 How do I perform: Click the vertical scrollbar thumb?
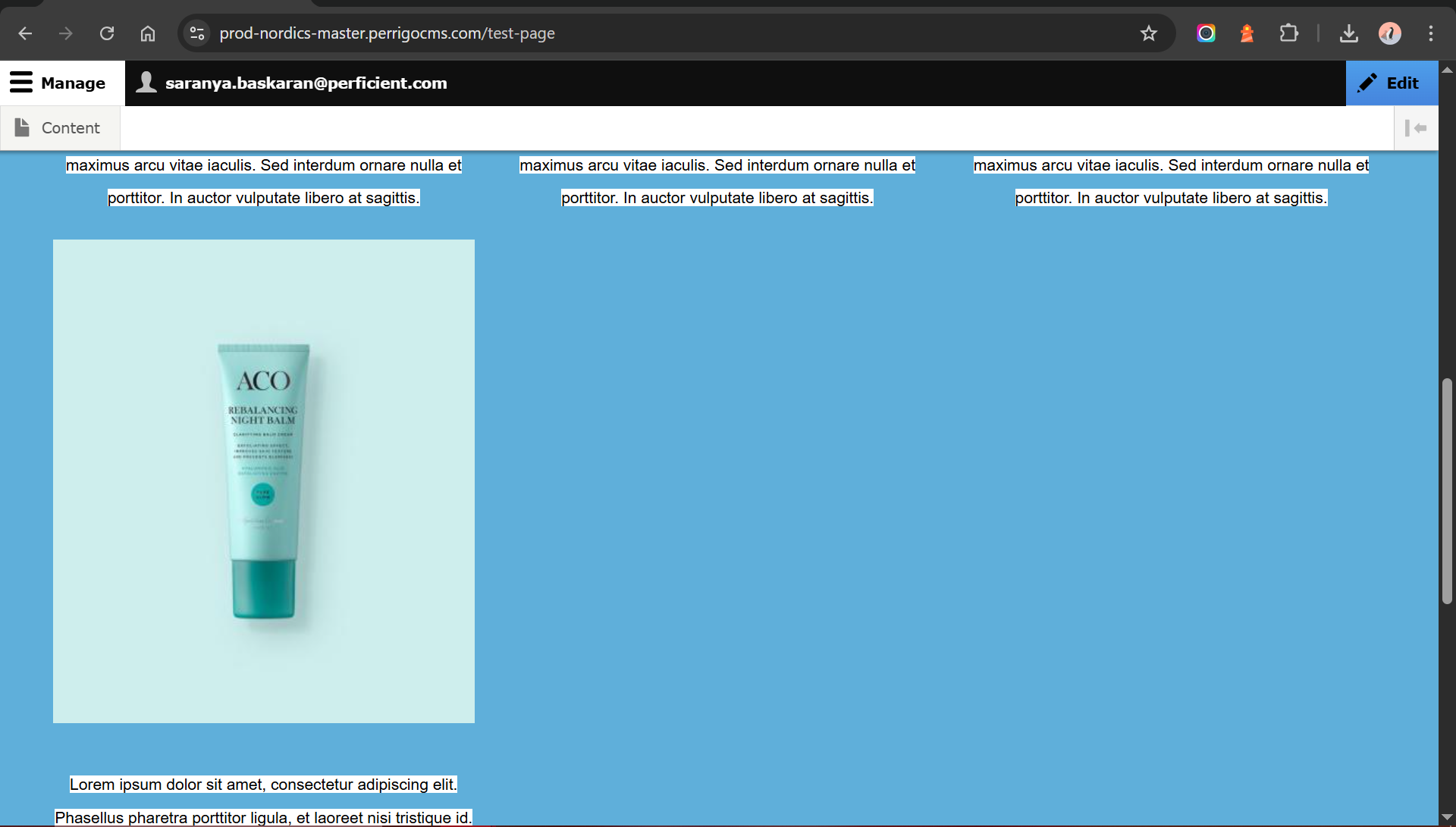coord(1447,490)
